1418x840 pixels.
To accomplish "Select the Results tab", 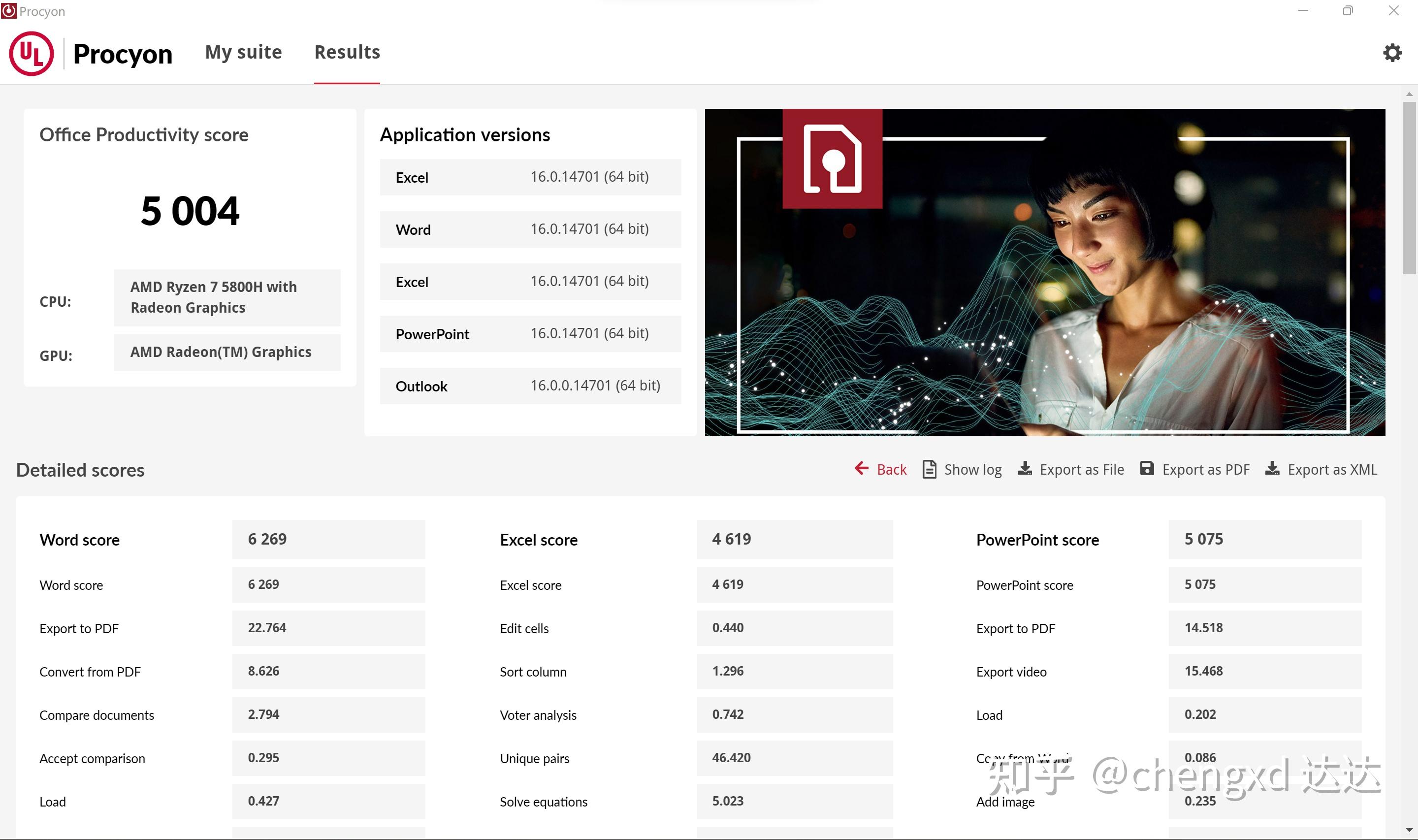I will (347, 52).
